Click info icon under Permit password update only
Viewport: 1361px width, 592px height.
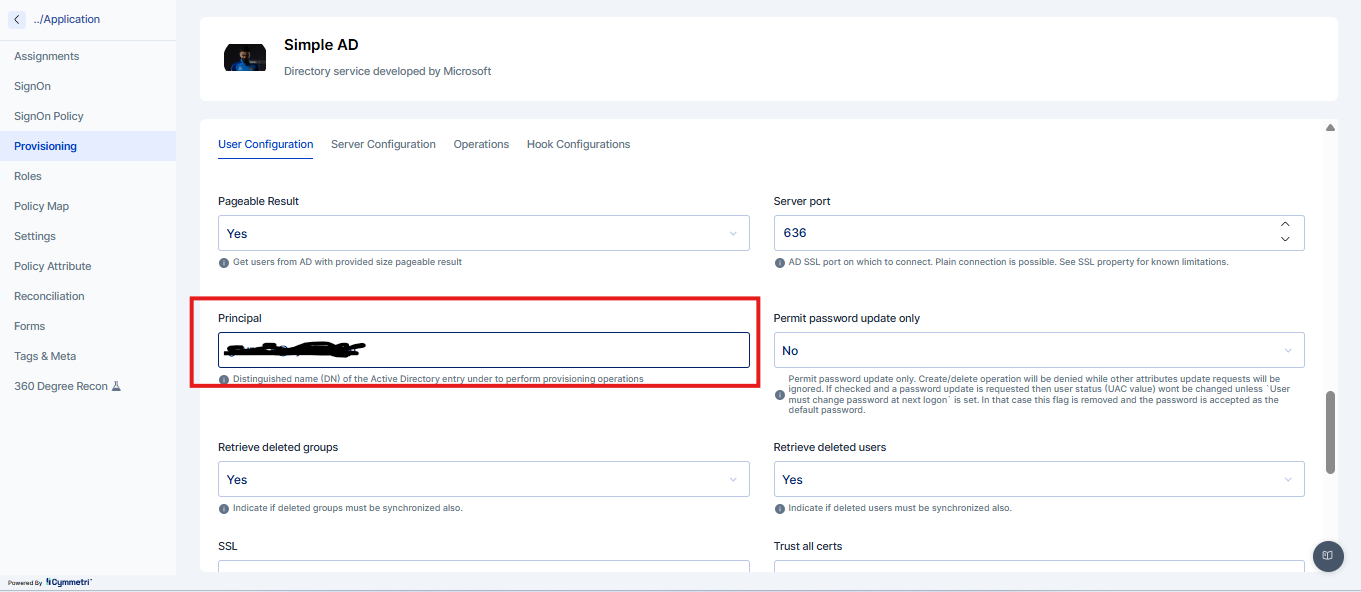(x=779, y=394)
